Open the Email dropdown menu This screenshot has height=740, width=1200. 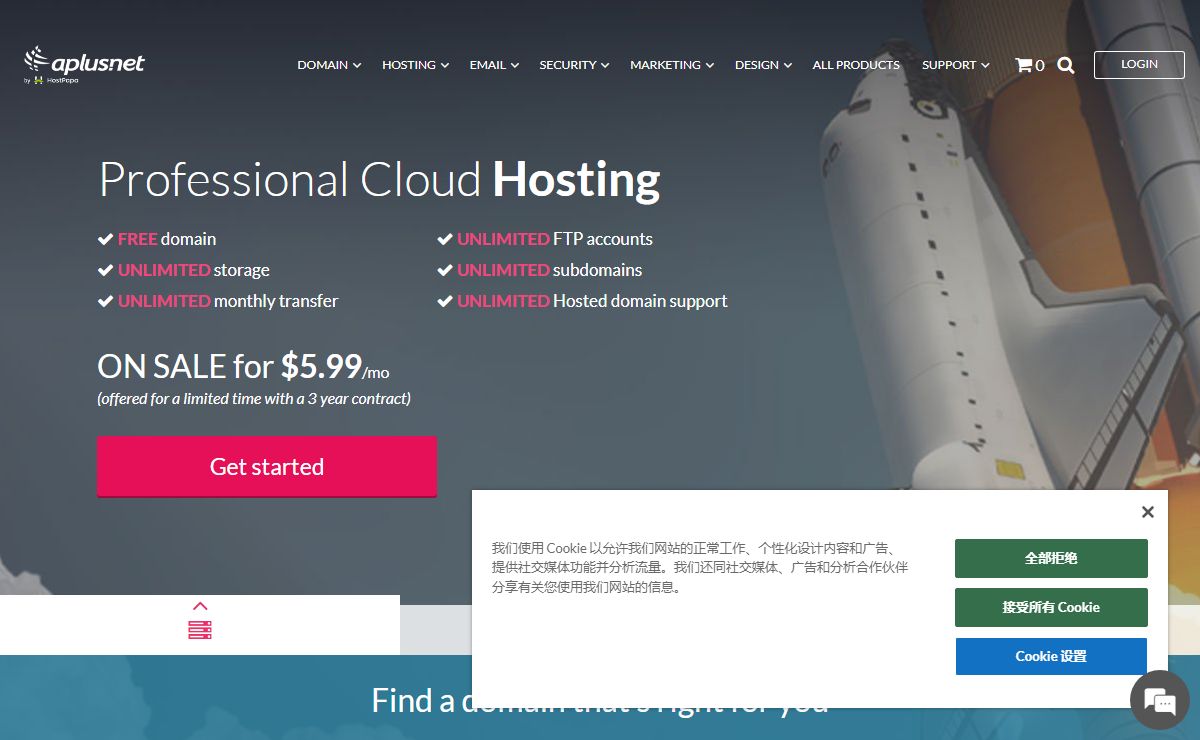pos(494,65)
